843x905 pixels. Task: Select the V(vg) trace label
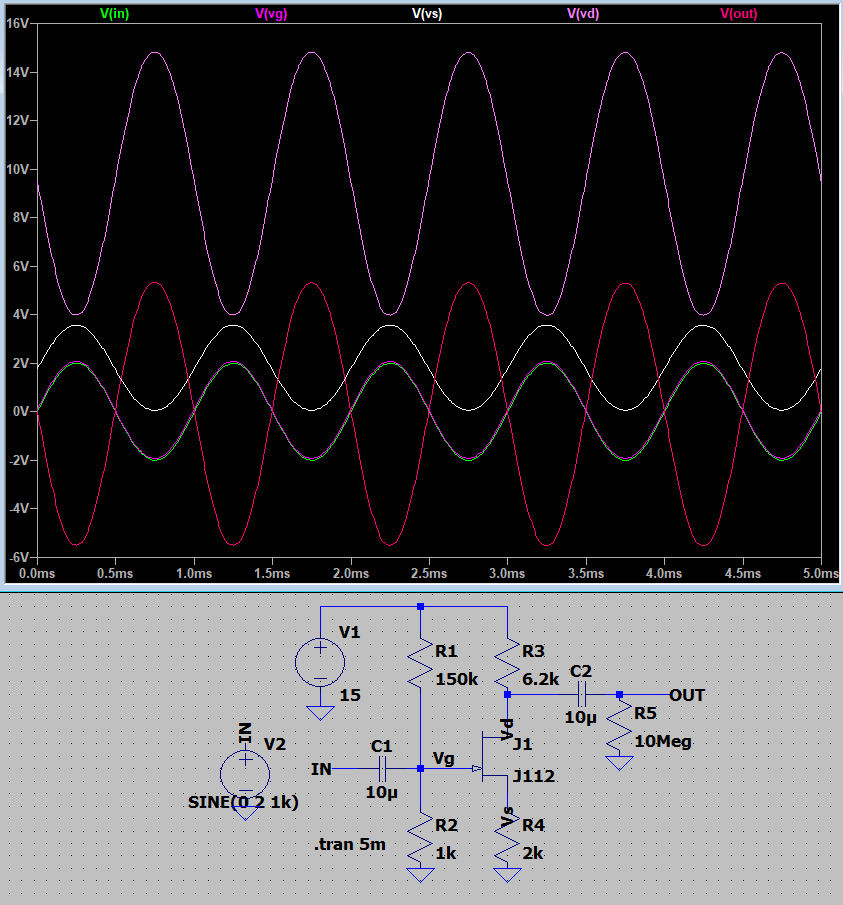[271, 13]
